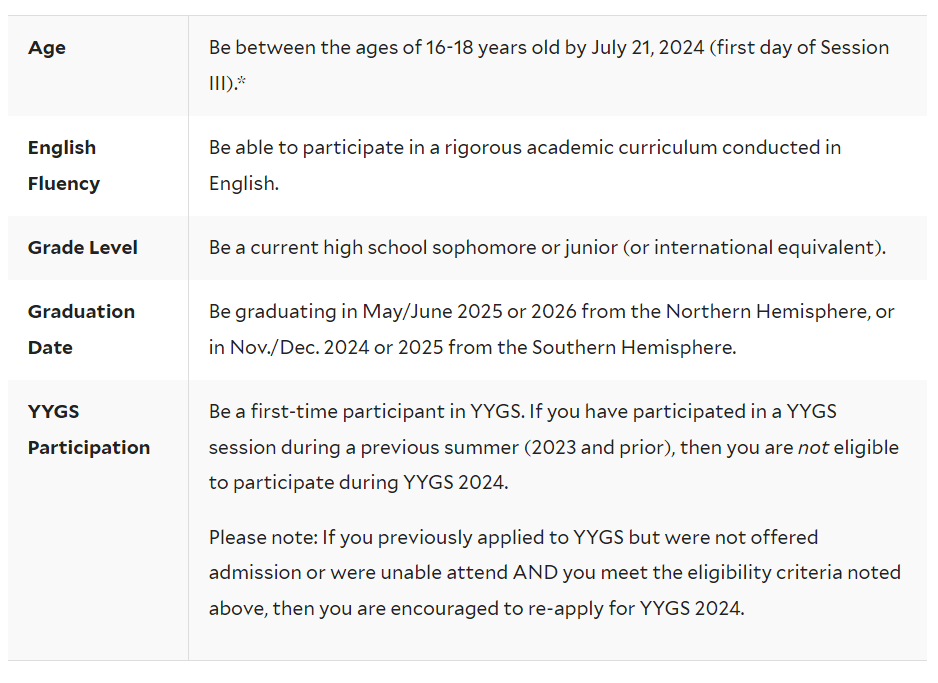Click the to participate during YYGS 2024 line
Image resolution: width=938 pixels, height=683 pixels.
pos(358,482)
